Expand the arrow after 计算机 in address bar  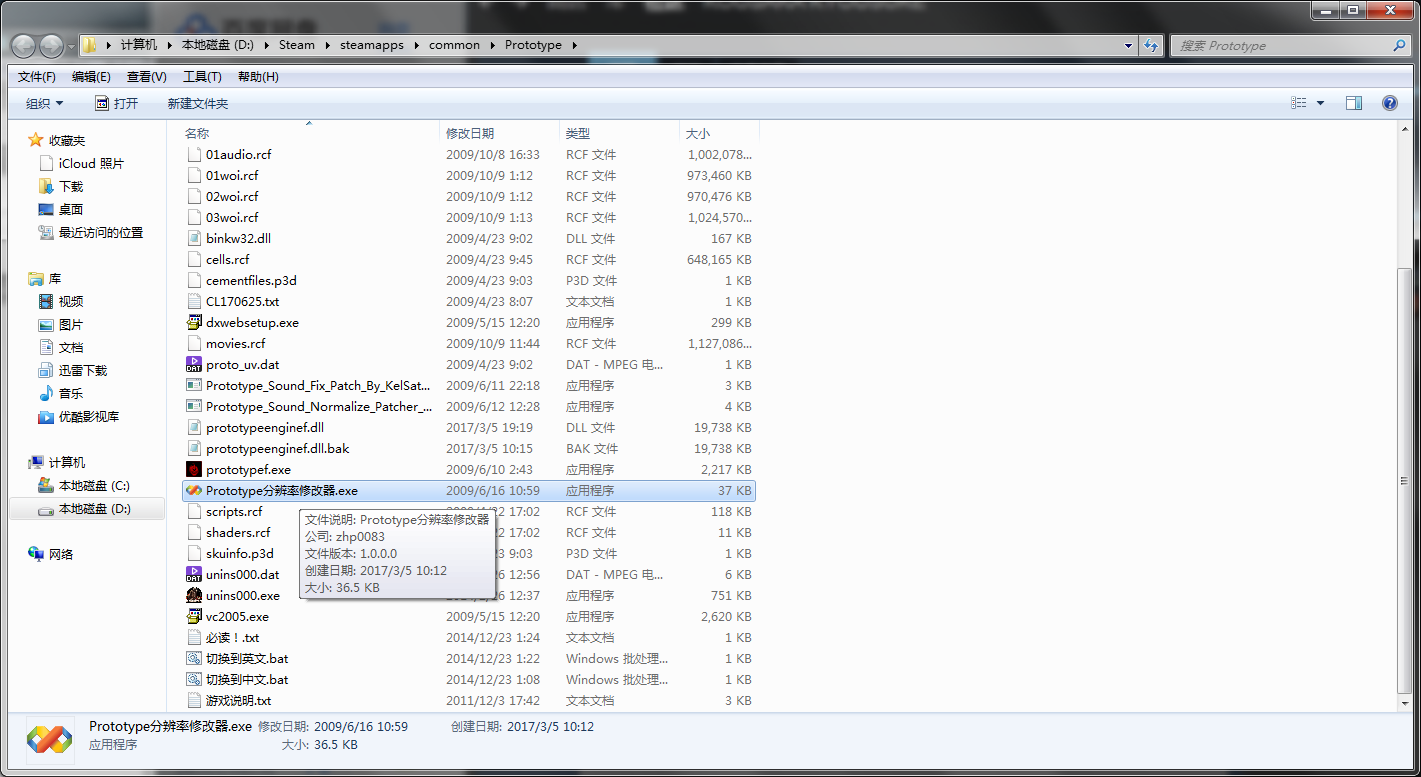coord(169,45)
